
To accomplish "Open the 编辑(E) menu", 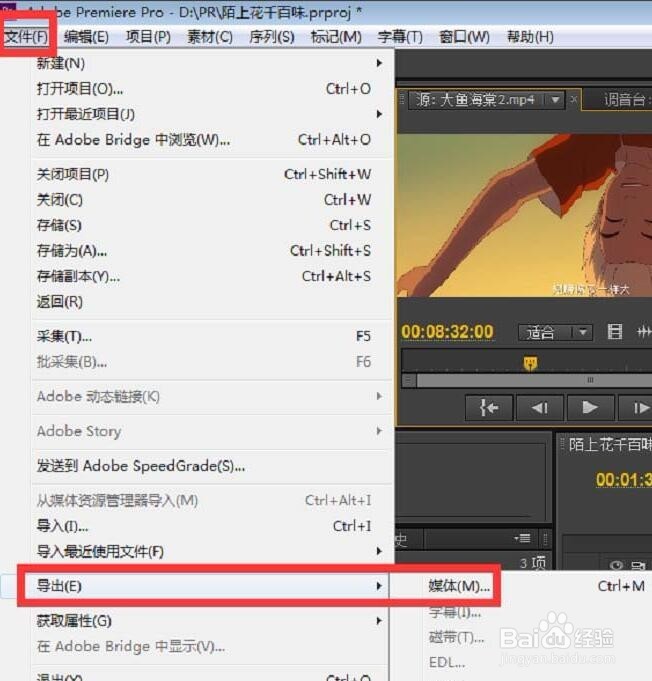I will tap(86, 36).
